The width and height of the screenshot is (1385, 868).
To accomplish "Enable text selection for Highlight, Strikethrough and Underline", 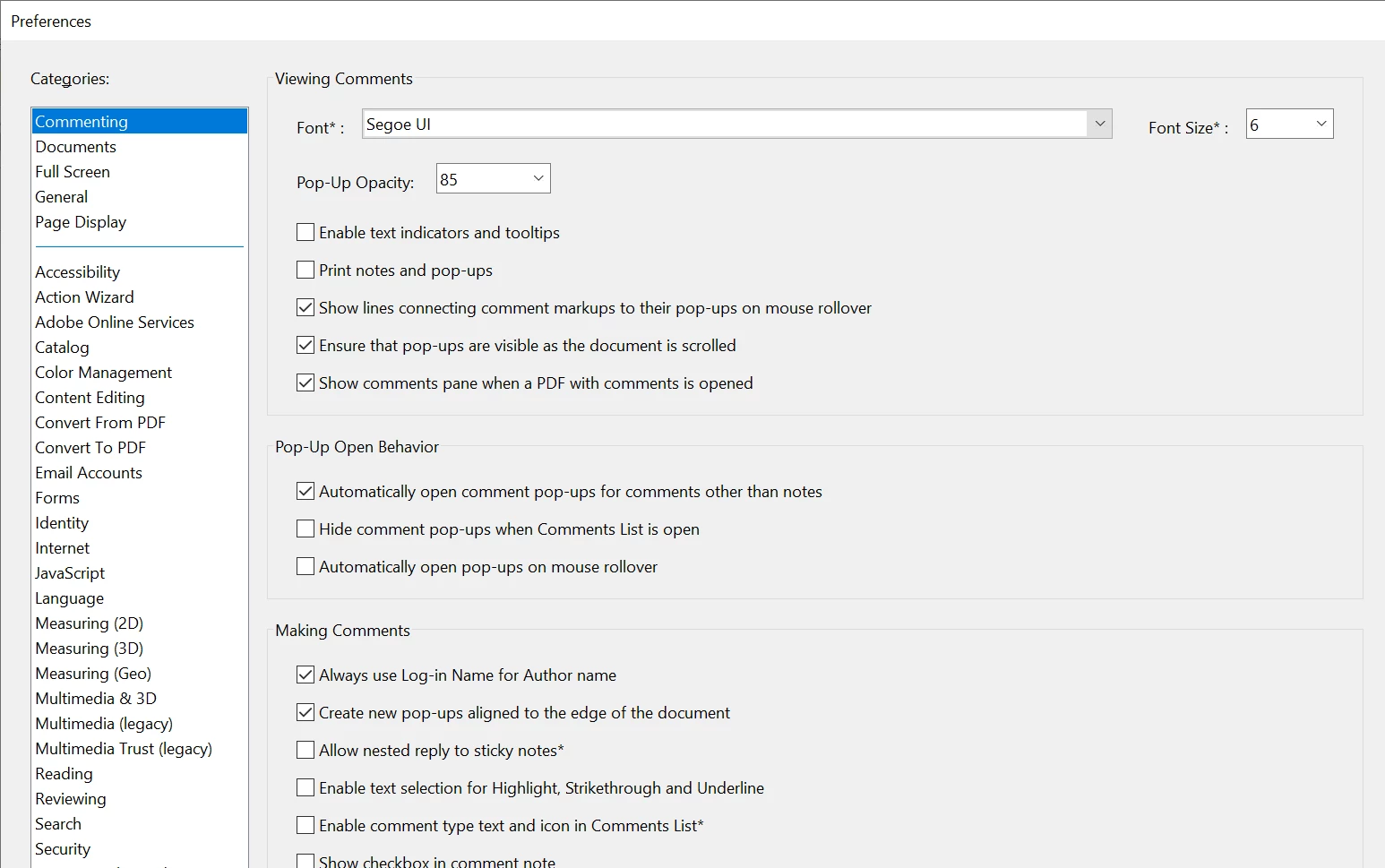I will (305, 788).
